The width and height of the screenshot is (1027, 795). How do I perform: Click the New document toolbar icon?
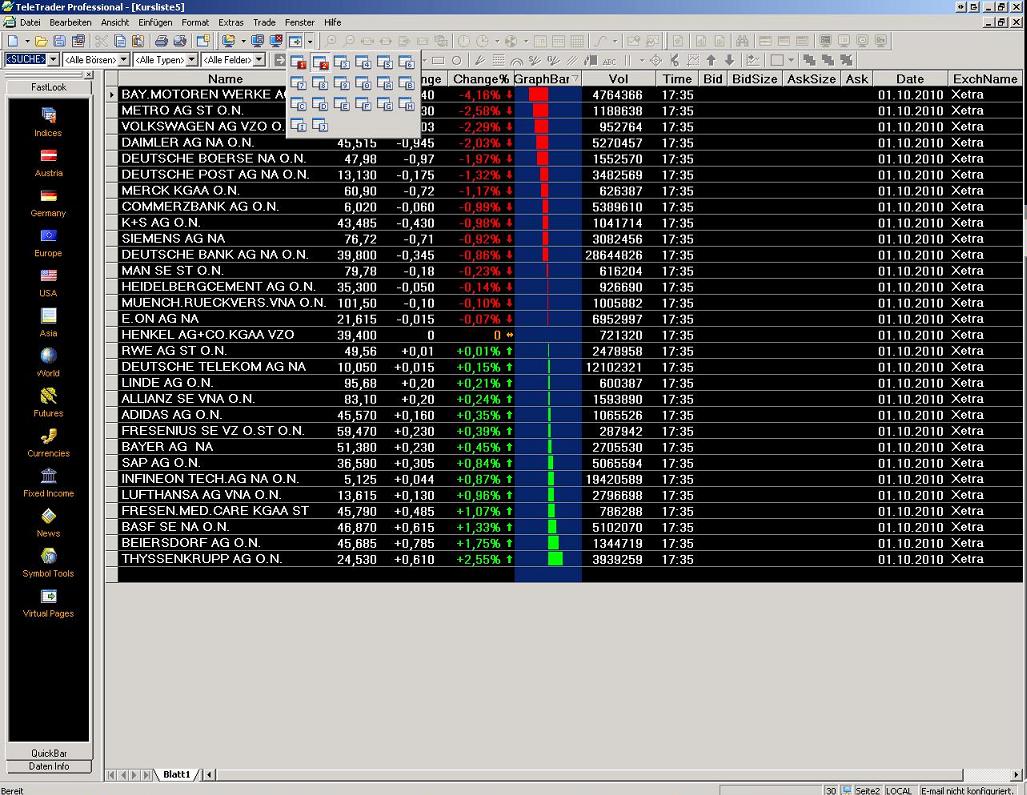point(13,41)
